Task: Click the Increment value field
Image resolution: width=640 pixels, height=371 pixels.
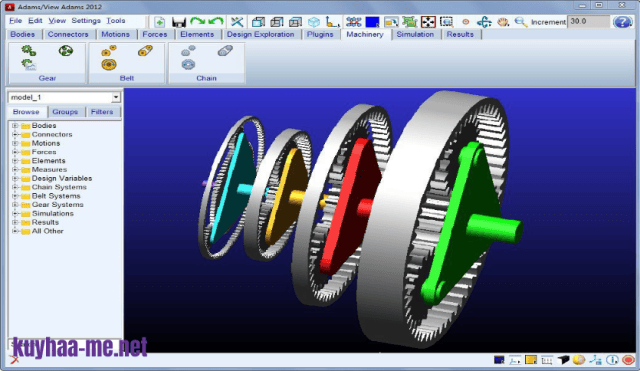Action: click(x=589, y=22)
